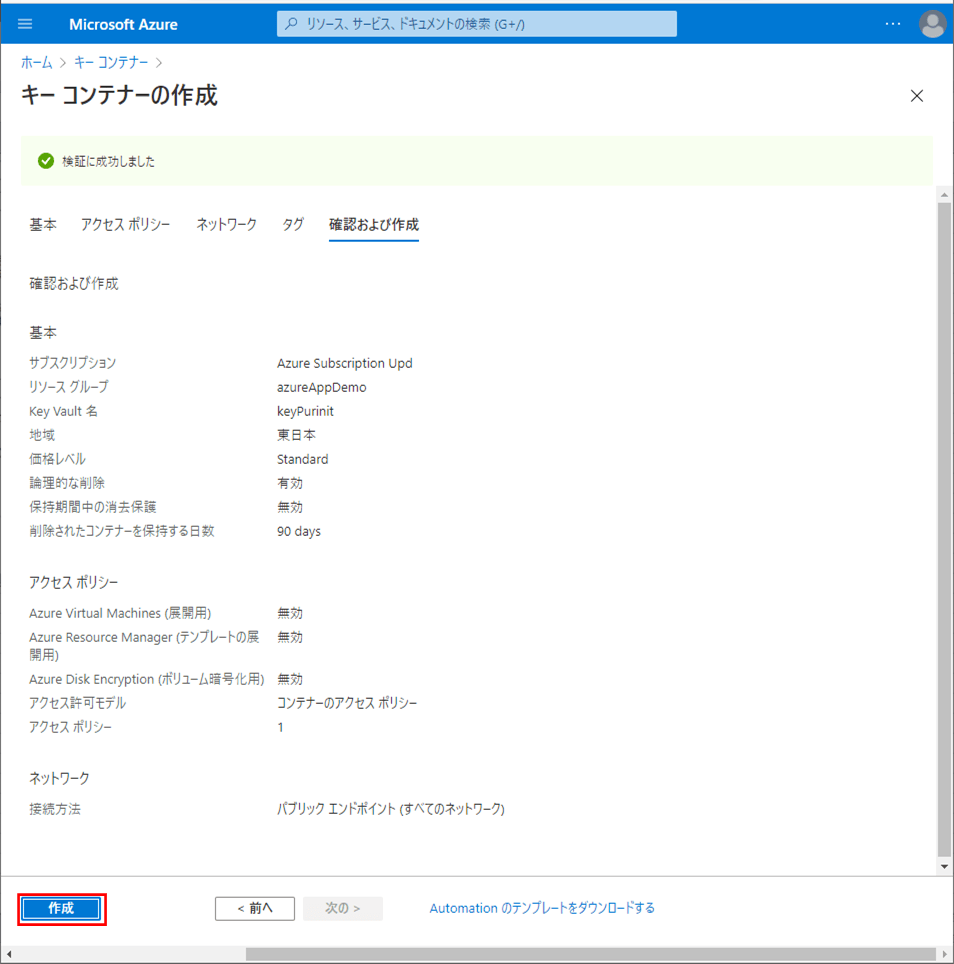Click the Key Vault name keyPurinit
954x964 pixels.
(x=305, y=411)
